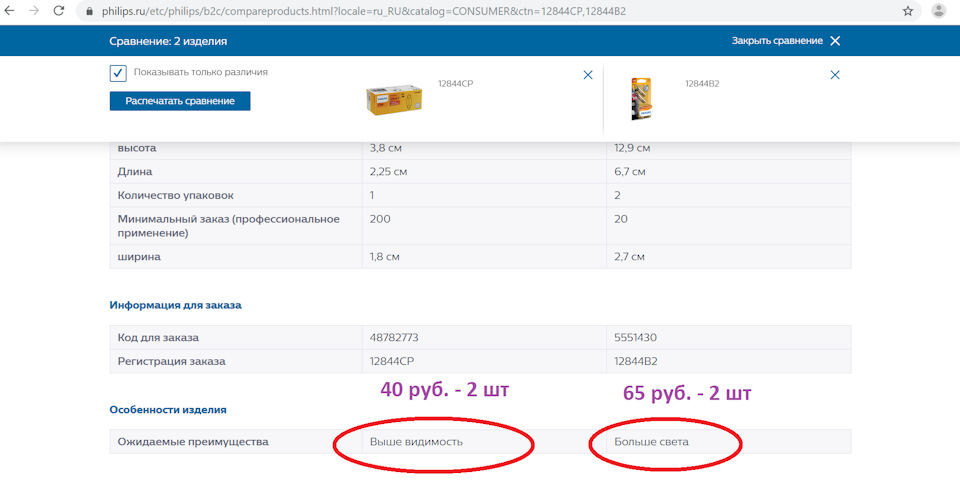Viewport: 960px width, 483px height.
Task: Click 'Закрыть сравнение' link
Action: pyautogui.click(x=777, y=41)
